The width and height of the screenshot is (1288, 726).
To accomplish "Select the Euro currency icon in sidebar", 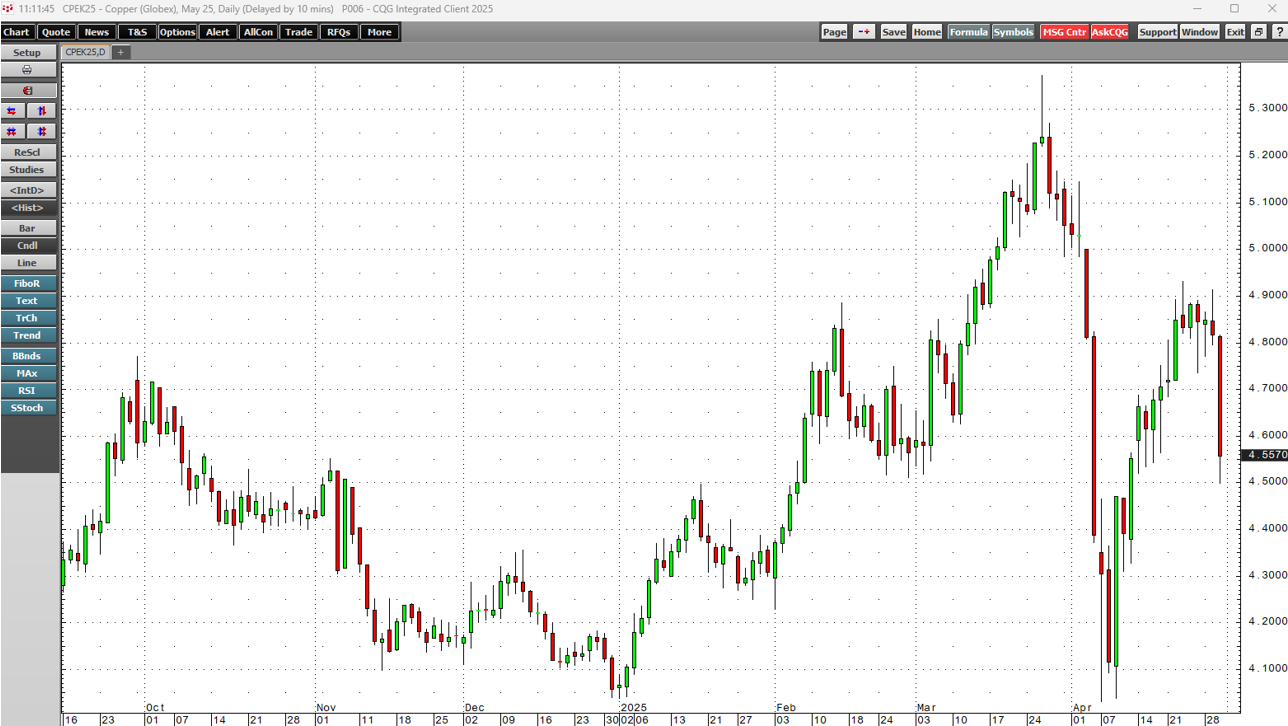I will (28, 90).
